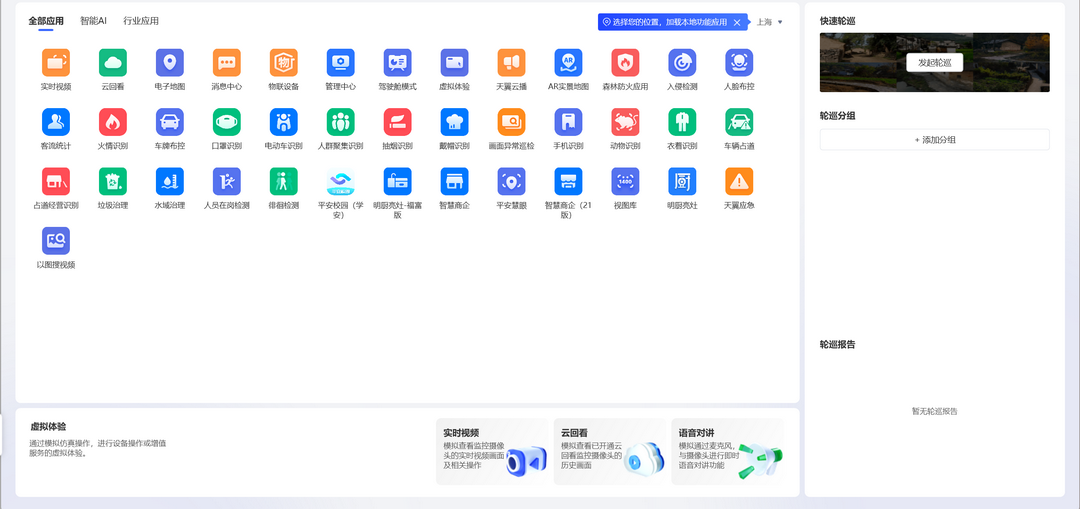Open 平安校园（学安） app icon
Viewport: 1080px width, 509px height.
click(x=341, y=181)
